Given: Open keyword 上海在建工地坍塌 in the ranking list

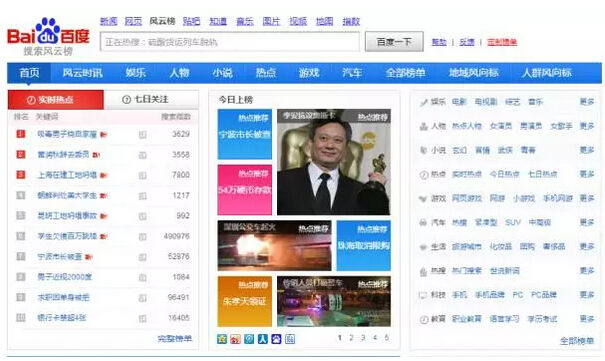Looking at the screenshot, I should click(67, 175).
